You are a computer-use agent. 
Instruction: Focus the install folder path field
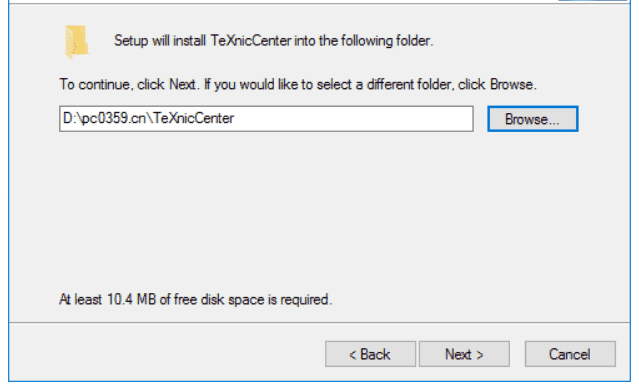(266, 119)
